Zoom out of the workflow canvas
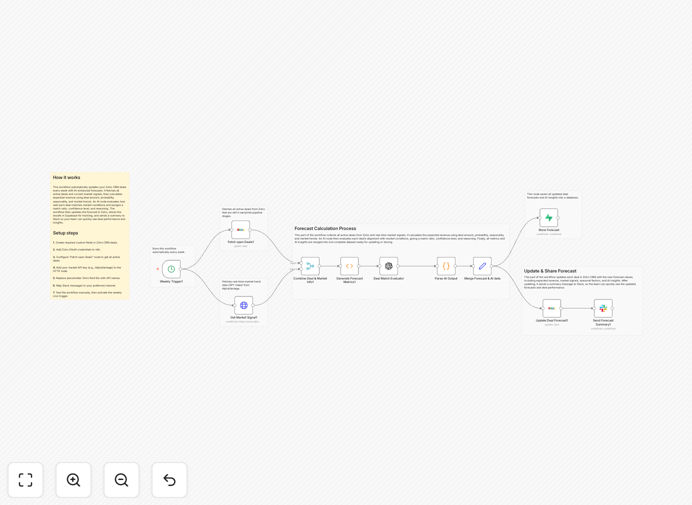This screenshot has width=692, height=505. (121, 480)
